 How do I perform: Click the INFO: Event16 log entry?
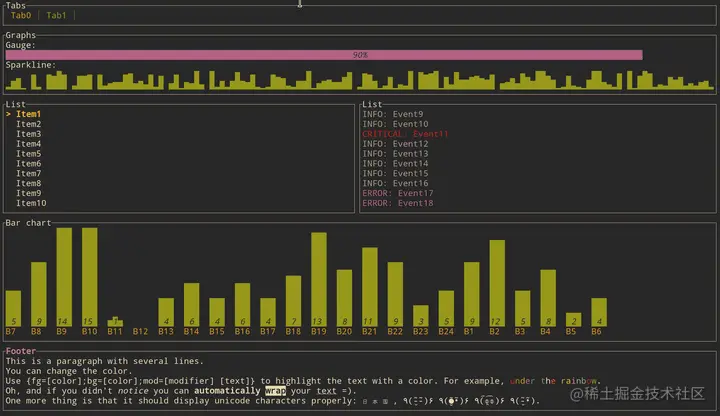pos(395,183)
